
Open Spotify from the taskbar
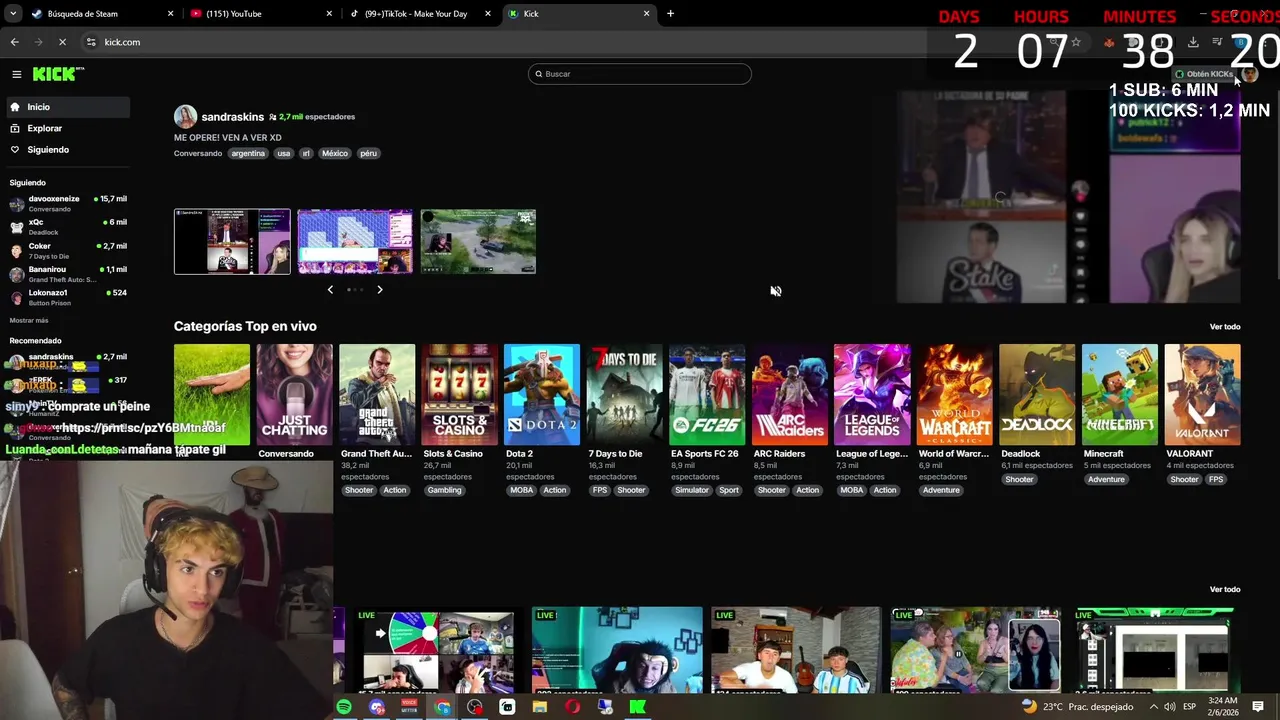[344, 707]
